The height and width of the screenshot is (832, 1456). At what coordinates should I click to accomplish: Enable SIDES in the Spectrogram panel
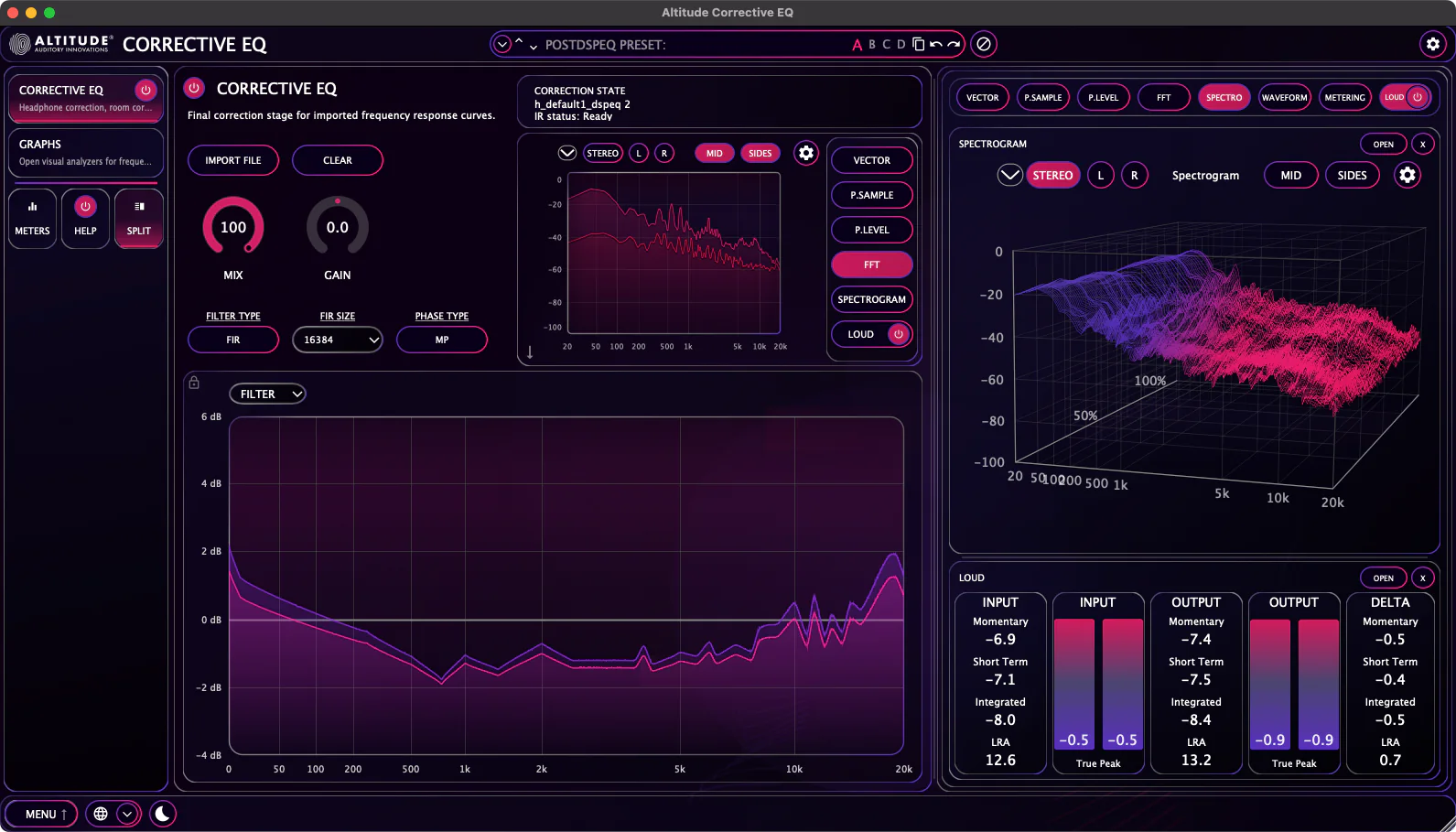coord(1353,175)
